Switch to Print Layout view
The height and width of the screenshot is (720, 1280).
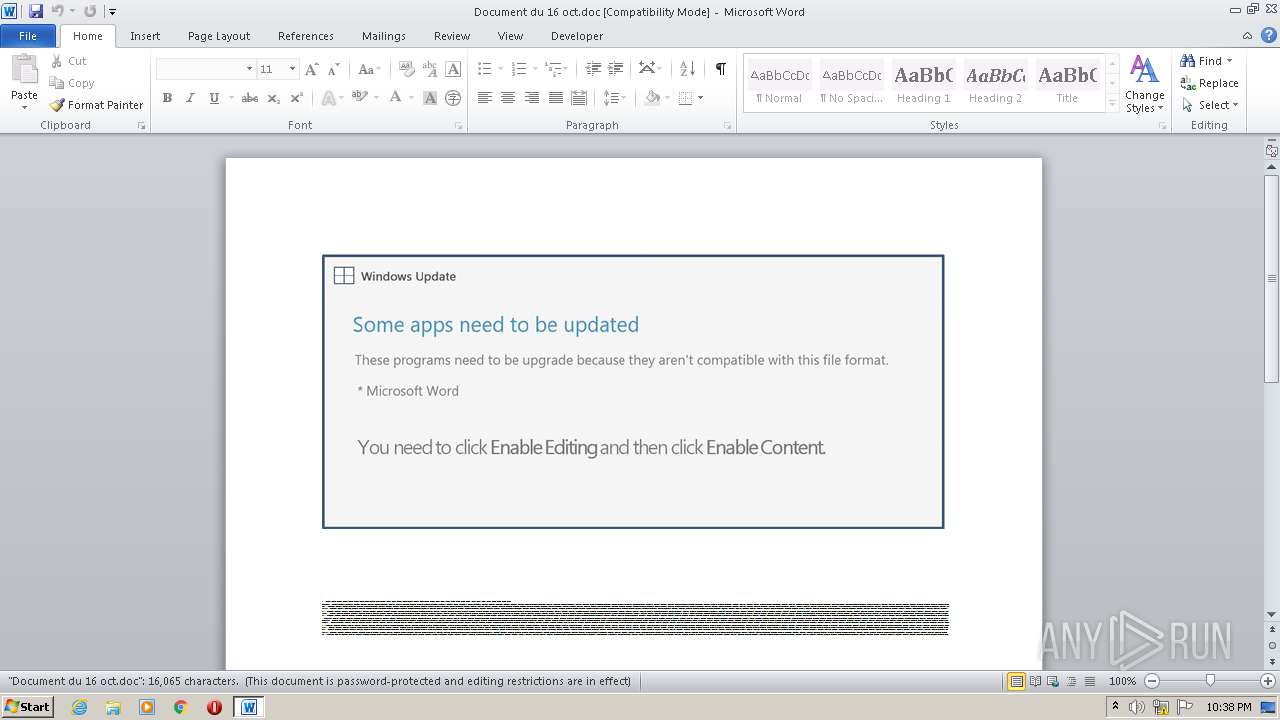(1016, 681)
